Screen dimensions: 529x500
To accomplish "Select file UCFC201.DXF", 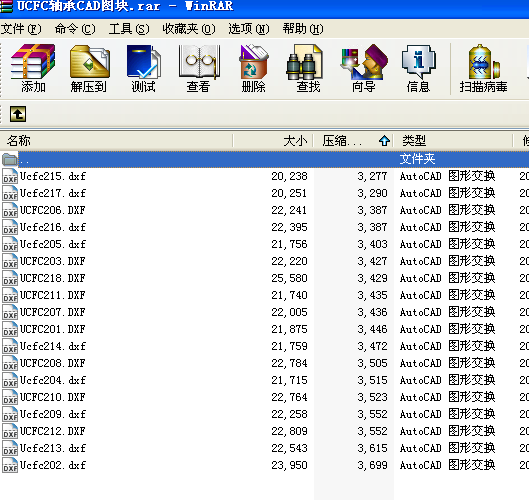I will 53,329.
